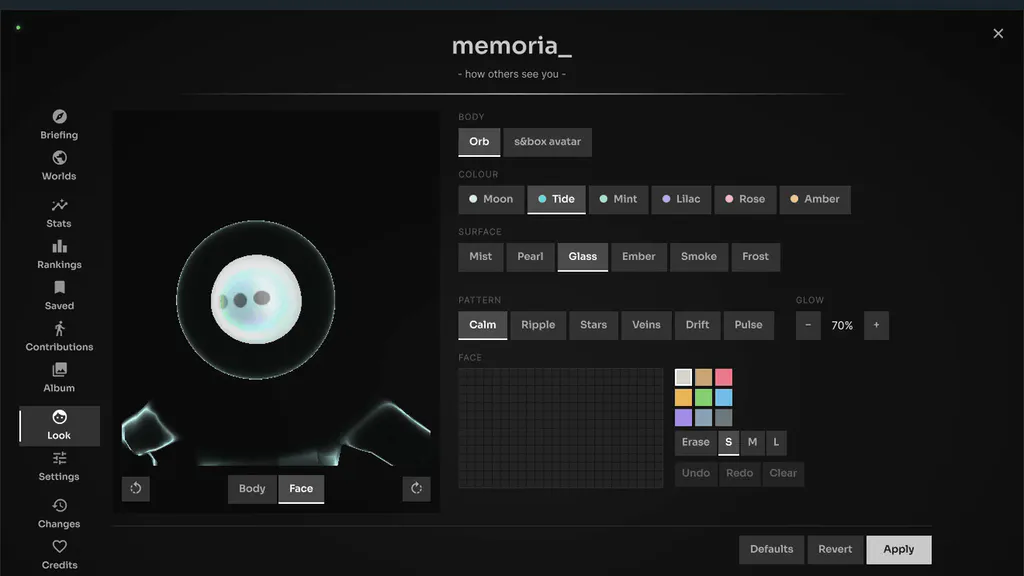Choose the Frost surface option
Image resolution: width=1024 pixels, height=576 pixels.
pyautogui.click(x=756, y=257)
